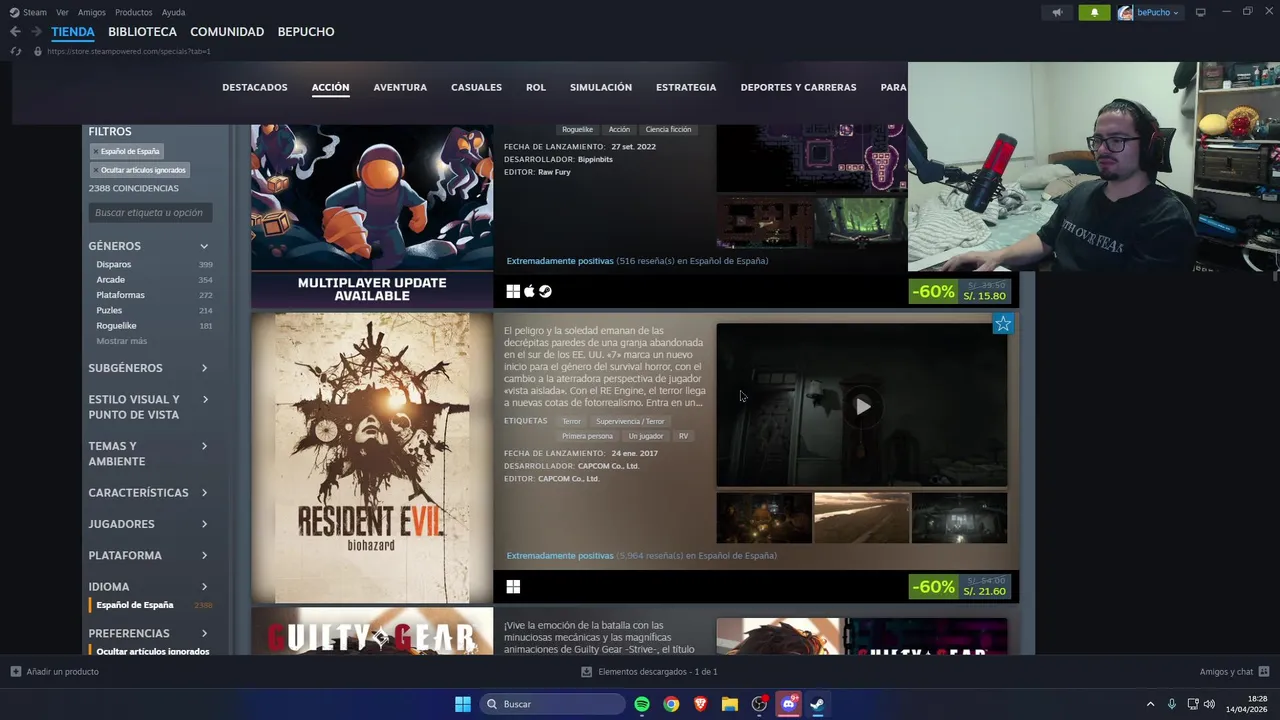The height and width of the screenshot is (720, 1280).
Task: Open the Guilty Gear Strive banner
Action: [372, 631]
